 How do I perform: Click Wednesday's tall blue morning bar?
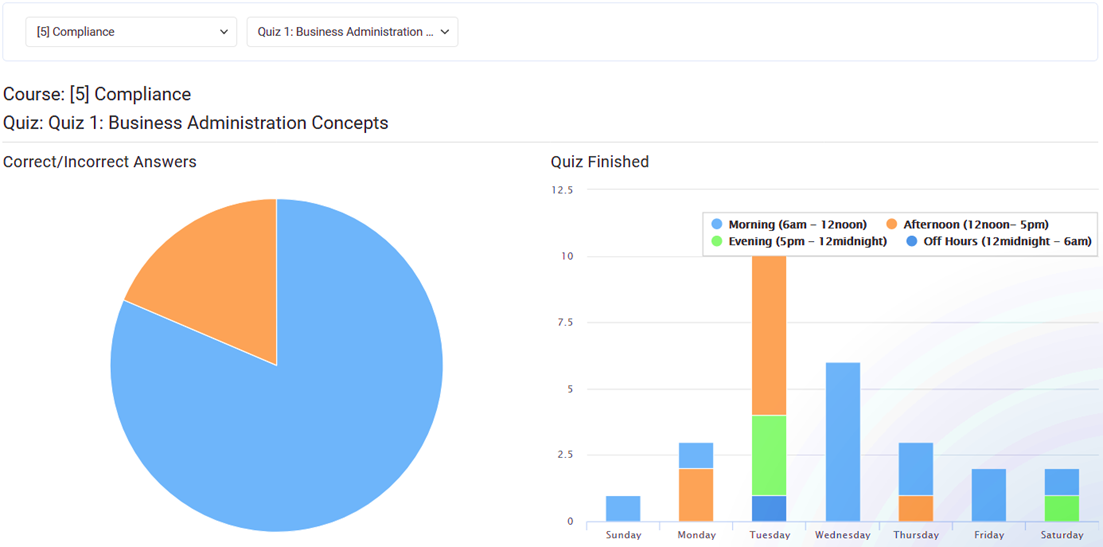tap(843, 441)
